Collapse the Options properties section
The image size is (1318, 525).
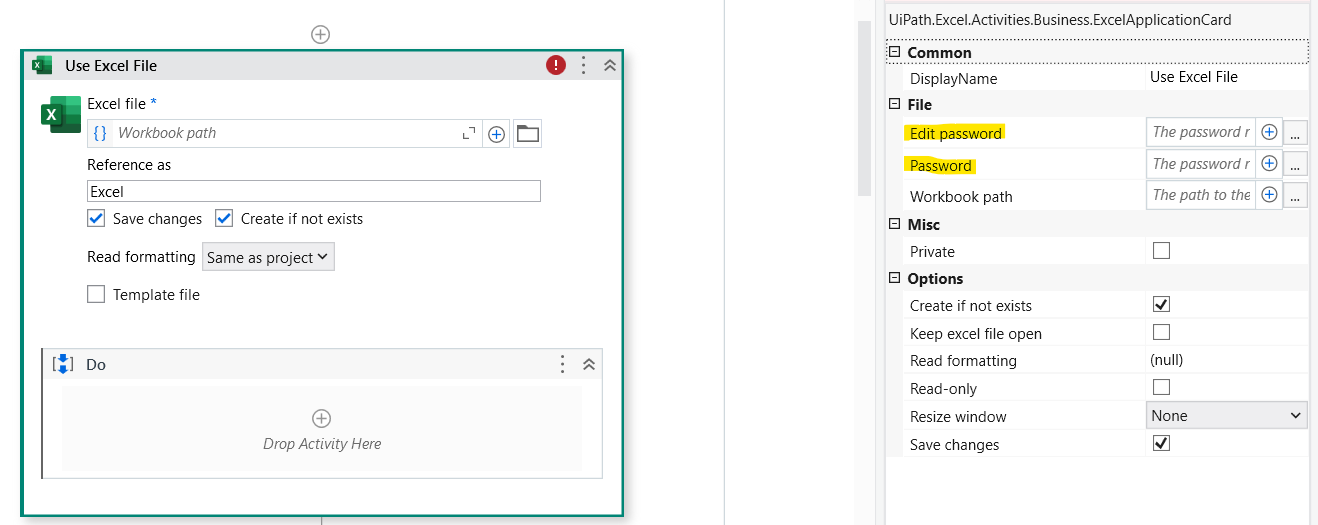tap(895, 278)
